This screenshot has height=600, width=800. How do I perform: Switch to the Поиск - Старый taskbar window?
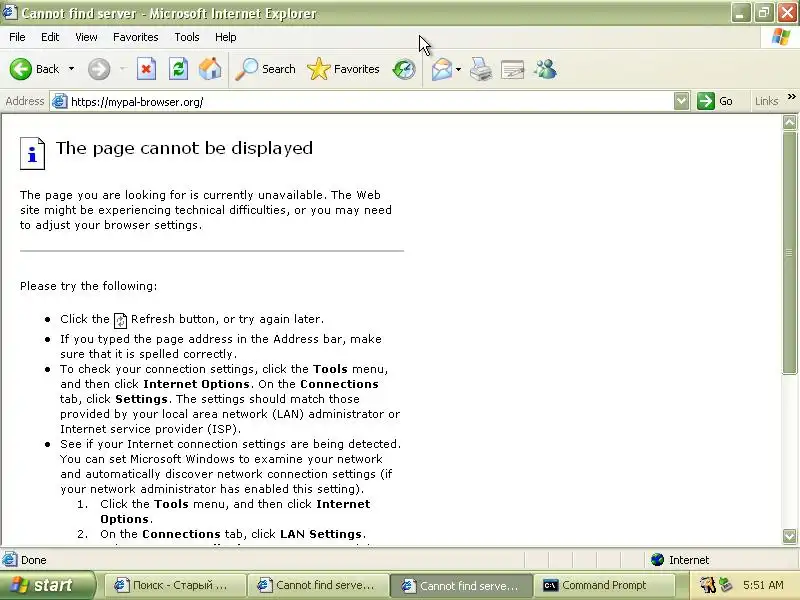pyautogui.click(x=174, y=585)
